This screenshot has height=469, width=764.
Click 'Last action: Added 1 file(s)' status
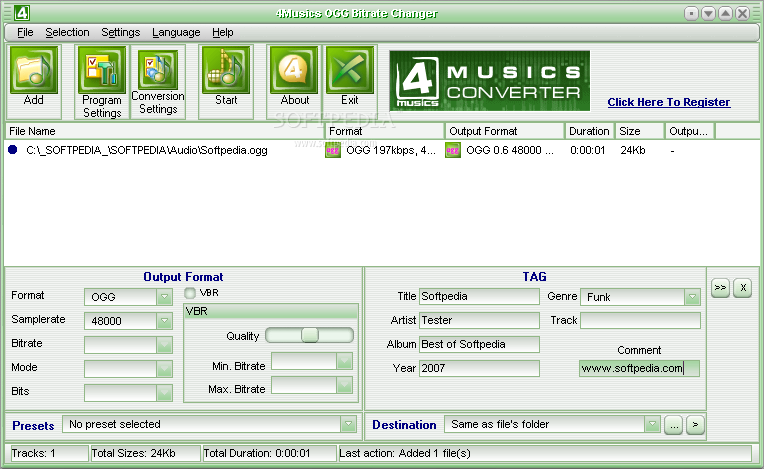tap(545, 453)
